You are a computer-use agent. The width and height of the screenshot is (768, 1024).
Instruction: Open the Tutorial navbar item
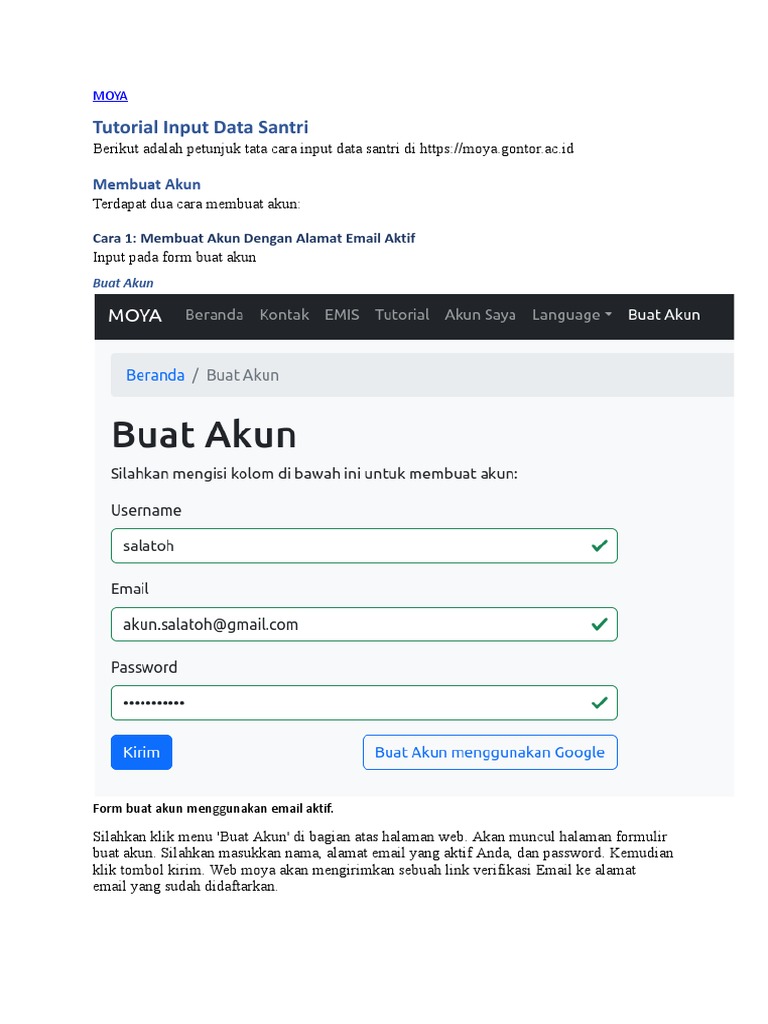(x=402, y=315)
